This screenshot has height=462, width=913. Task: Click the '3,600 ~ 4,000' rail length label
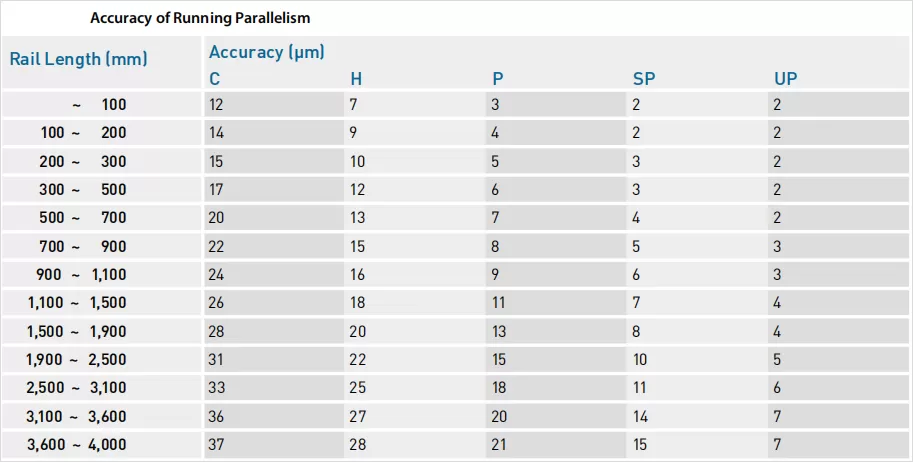click(x=77, y=444)
